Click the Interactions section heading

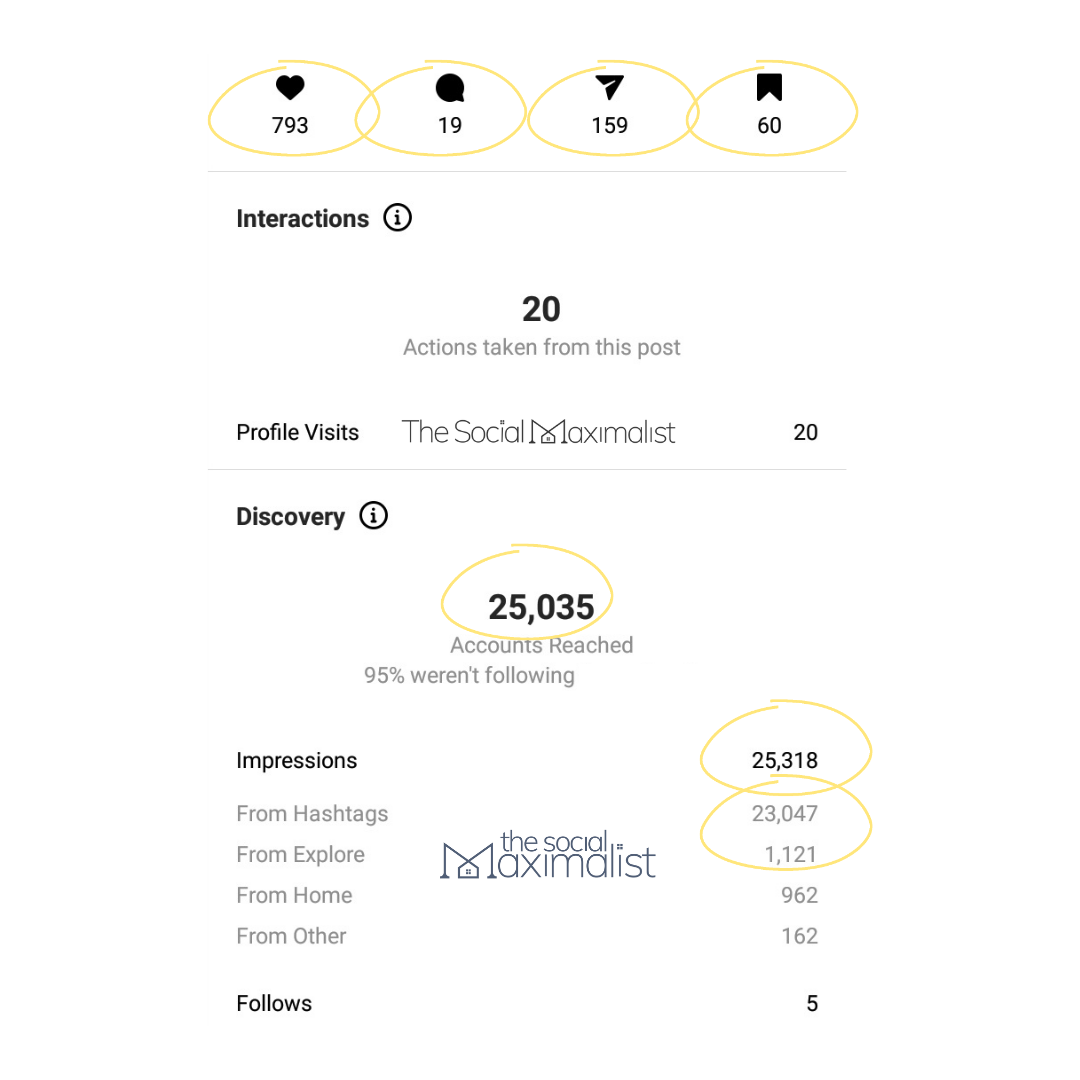[x=302, y=218]
